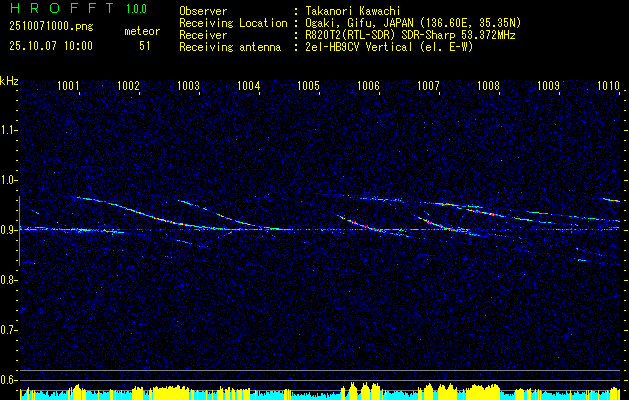Click the 1002 time marker
The height and width of the screenshot is (400, 629).
tap(128, 85)
